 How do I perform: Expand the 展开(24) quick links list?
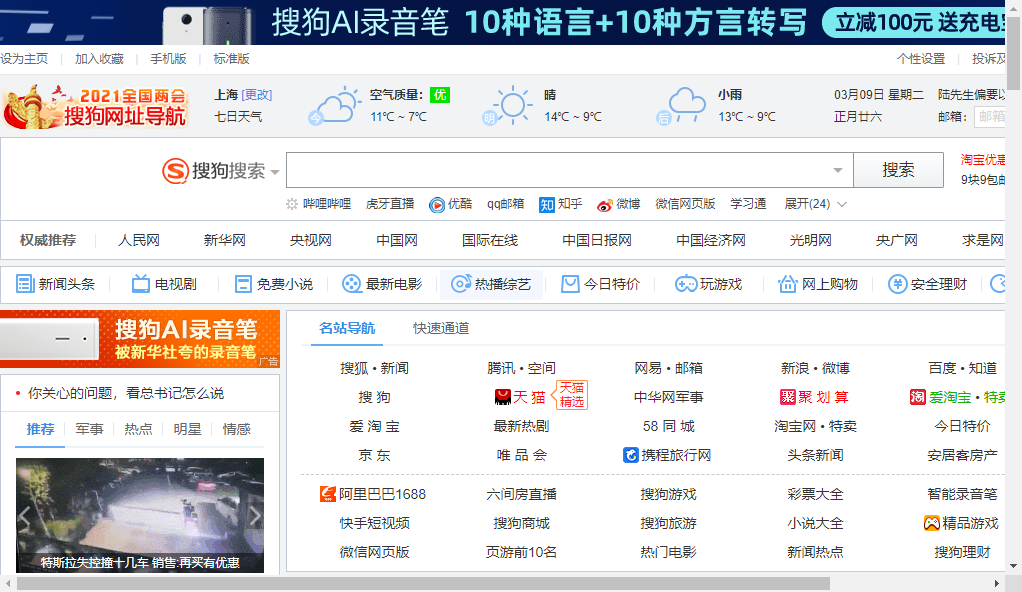click(x=815, y=204)
